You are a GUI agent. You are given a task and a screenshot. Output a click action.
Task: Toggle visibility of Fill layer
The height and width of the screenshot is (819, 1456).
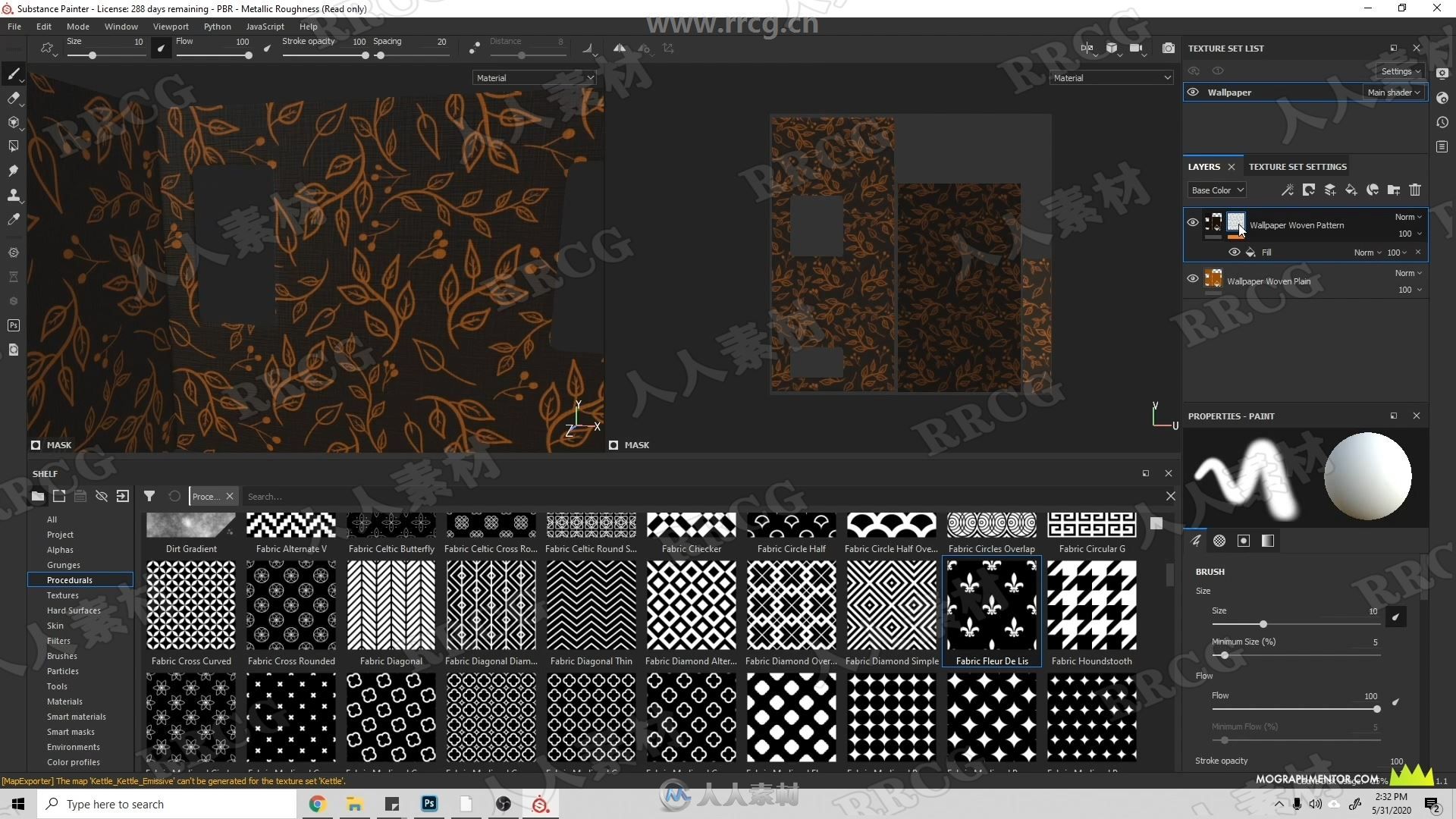click(x=1233, y=251)
